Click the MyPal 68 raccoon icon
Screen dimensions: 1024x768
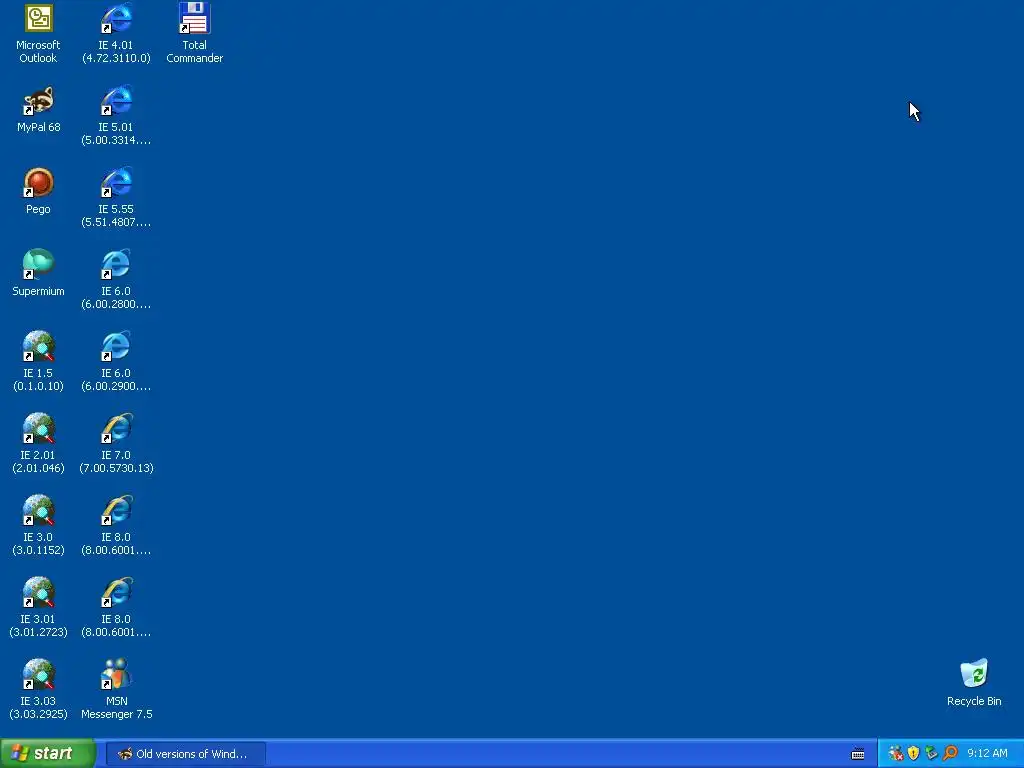click(39, 101)
